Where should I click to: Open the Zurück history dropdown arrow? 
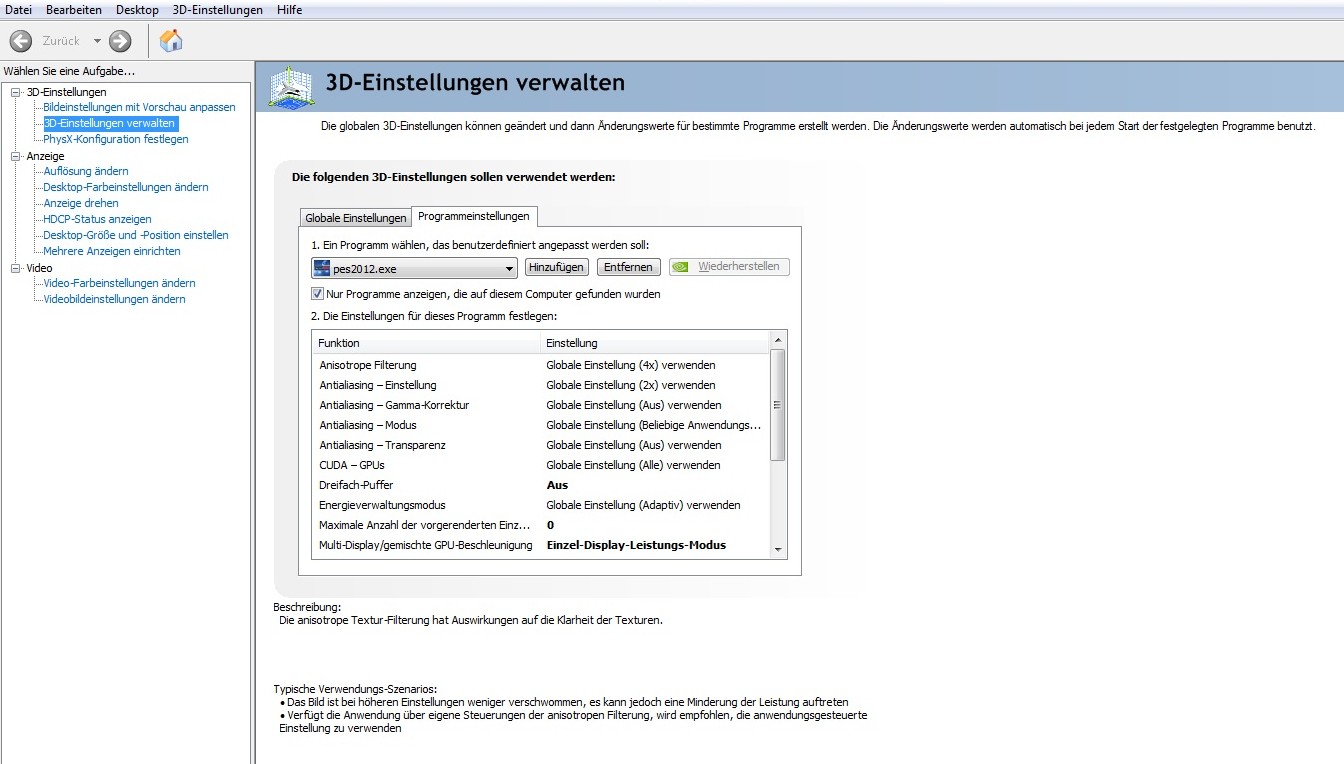pos(97,41)
